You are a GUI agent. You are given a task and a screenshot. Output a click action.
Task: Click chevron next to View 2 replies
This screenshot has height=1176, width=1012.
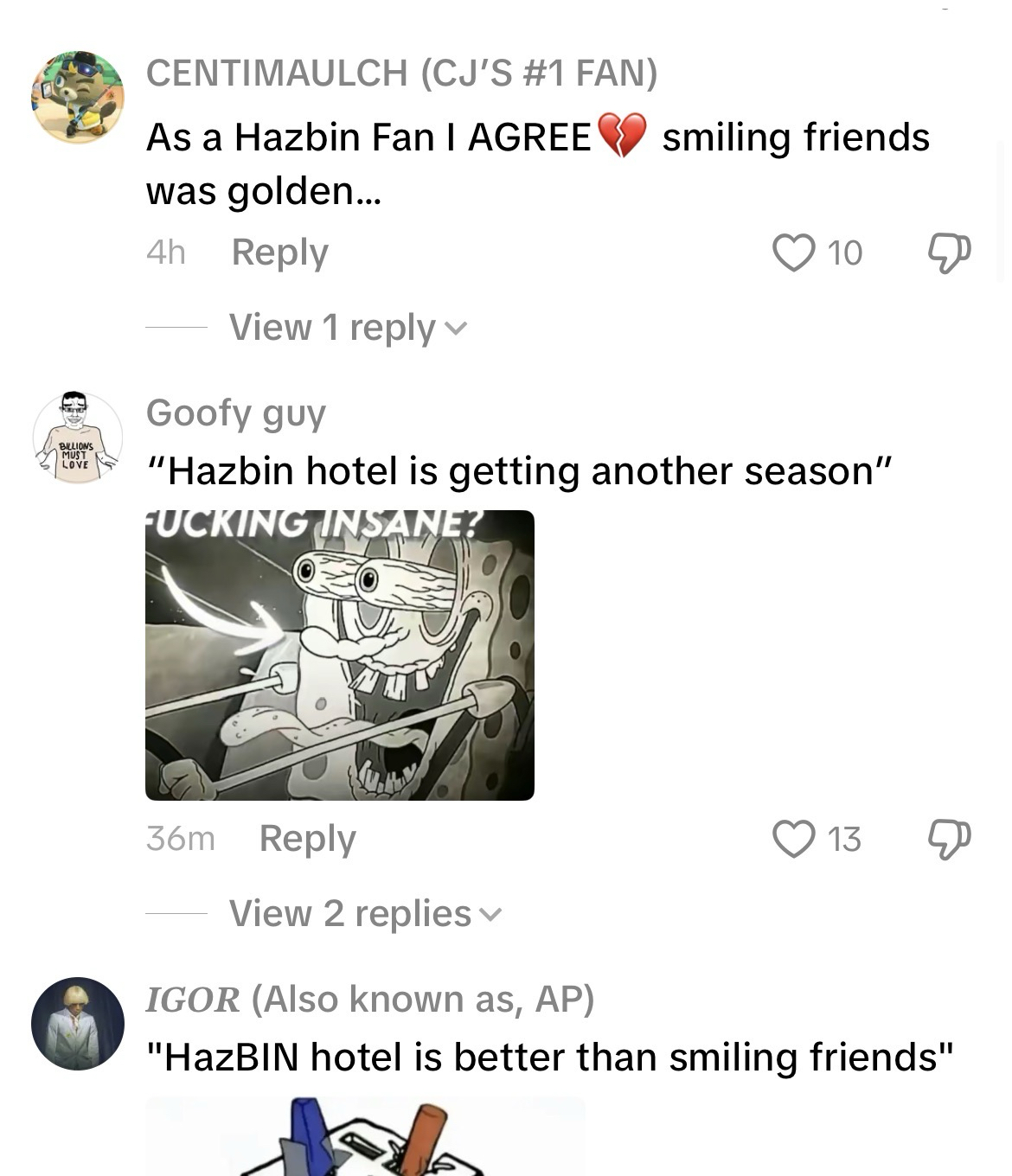coord(490,916)
